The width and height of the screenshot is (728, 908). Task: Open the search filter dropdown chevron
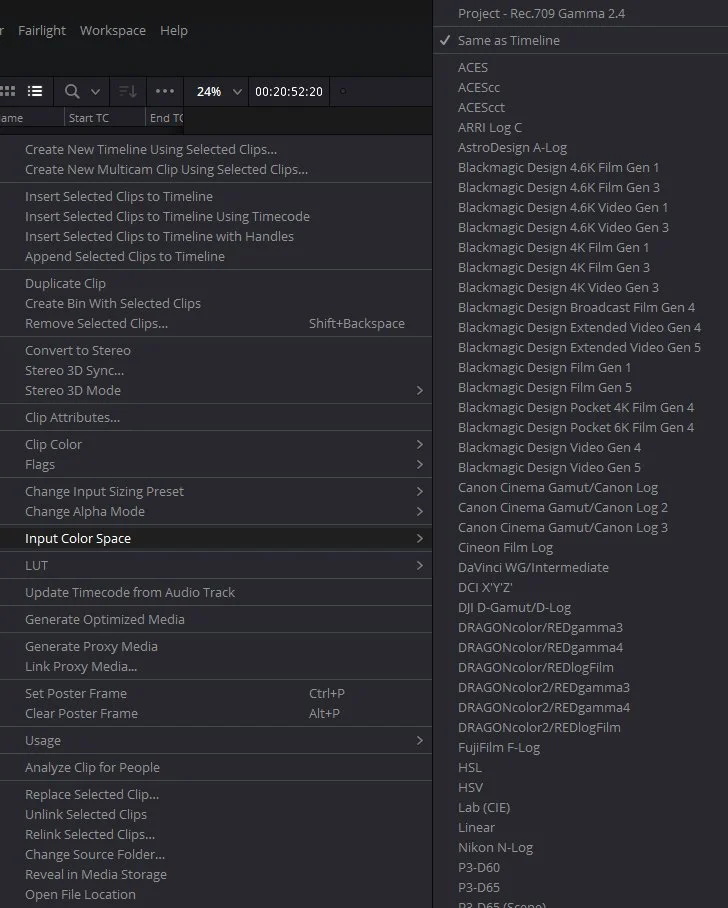tap(96, 91)
